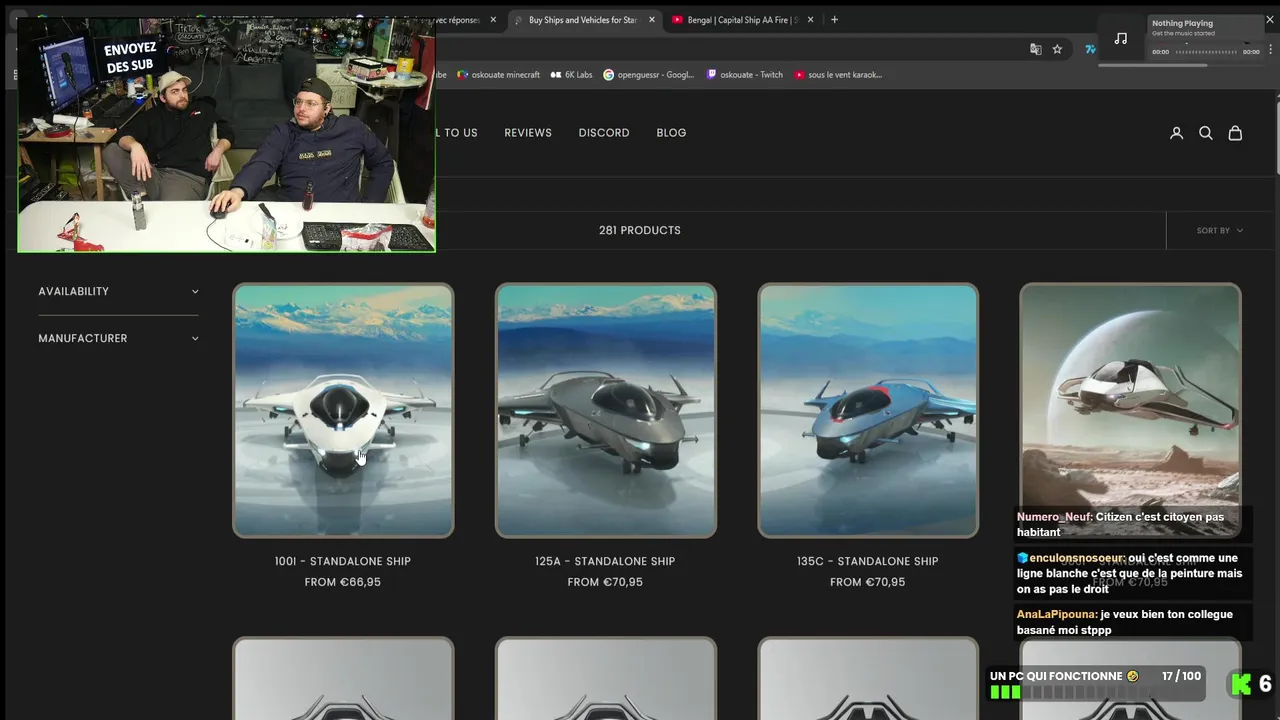Open the Sort By dropdown

(x=1220, y=230)
